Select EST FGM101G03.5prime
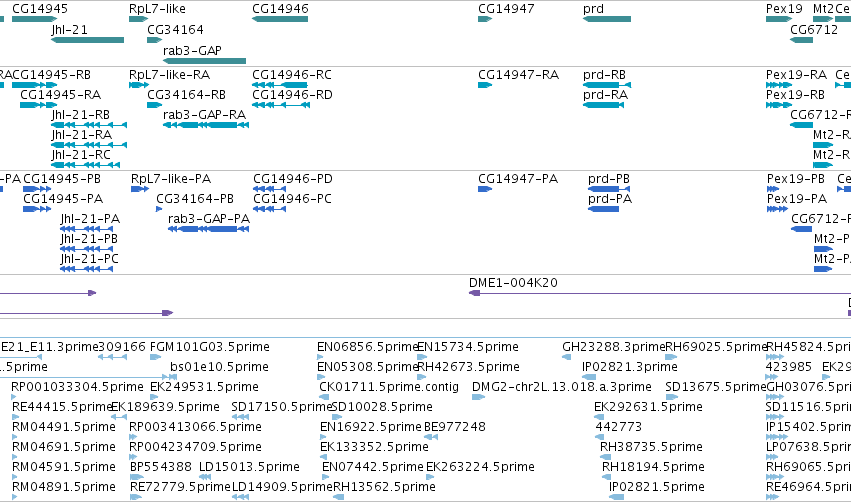Image resolution: width=851 pixels, height=502 pixels. tap(155, 357)
